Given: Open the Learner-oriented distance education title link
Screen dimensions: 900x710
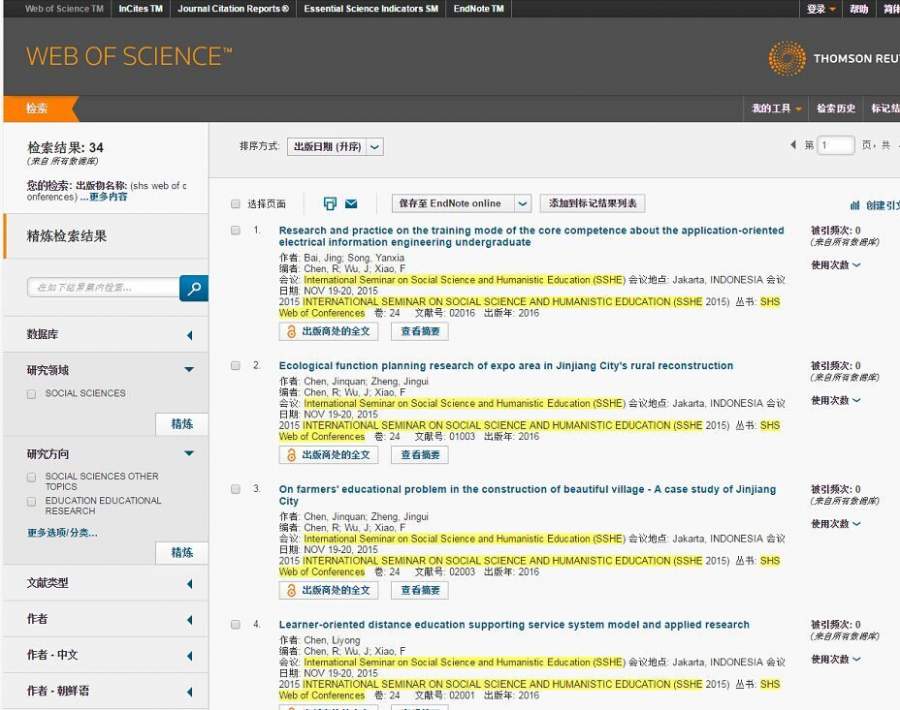Looking at the screenshot, I should click(514, 624).
